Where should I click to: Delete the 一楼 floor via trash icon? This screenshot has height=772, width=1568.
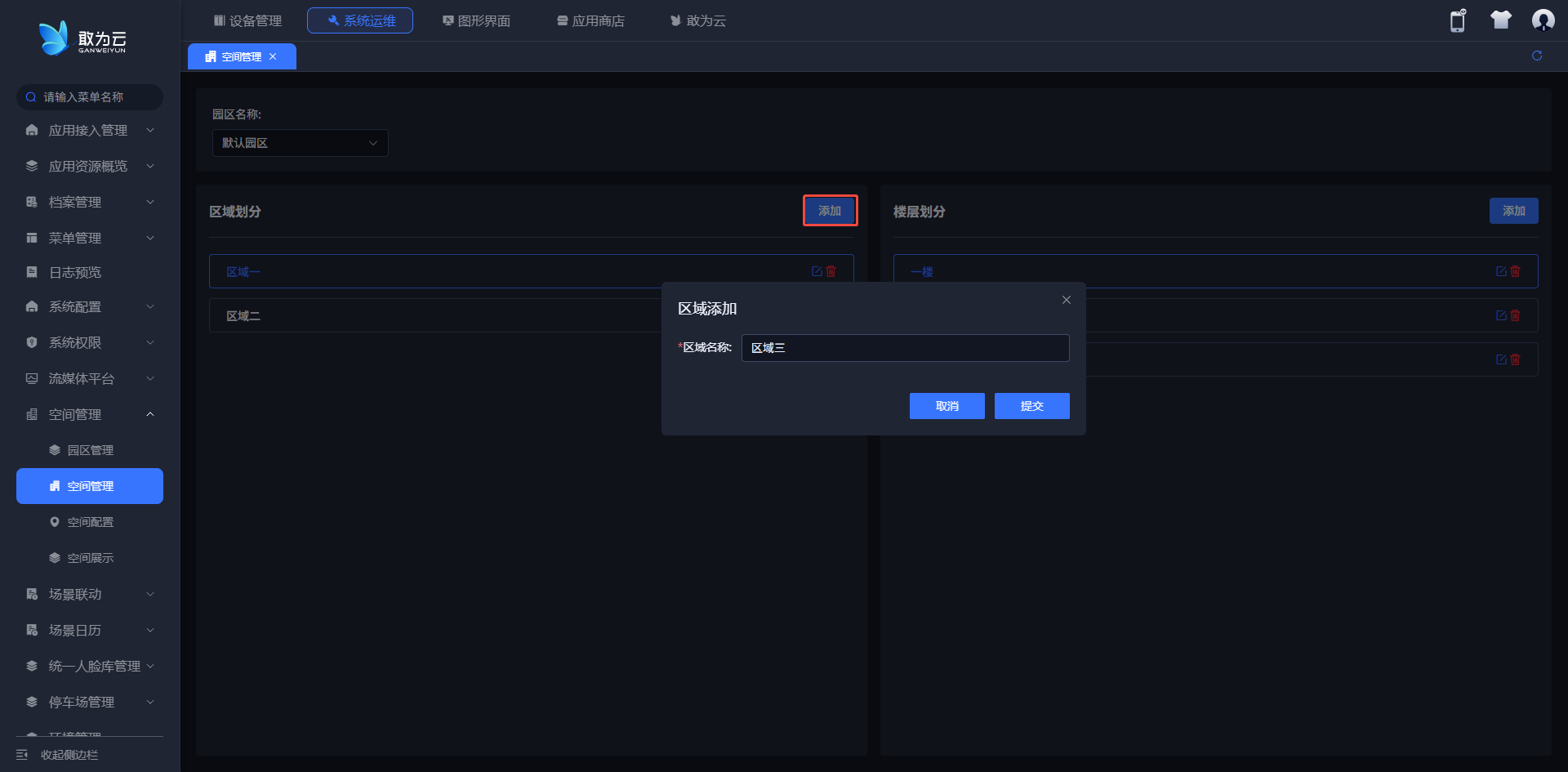1516,271
